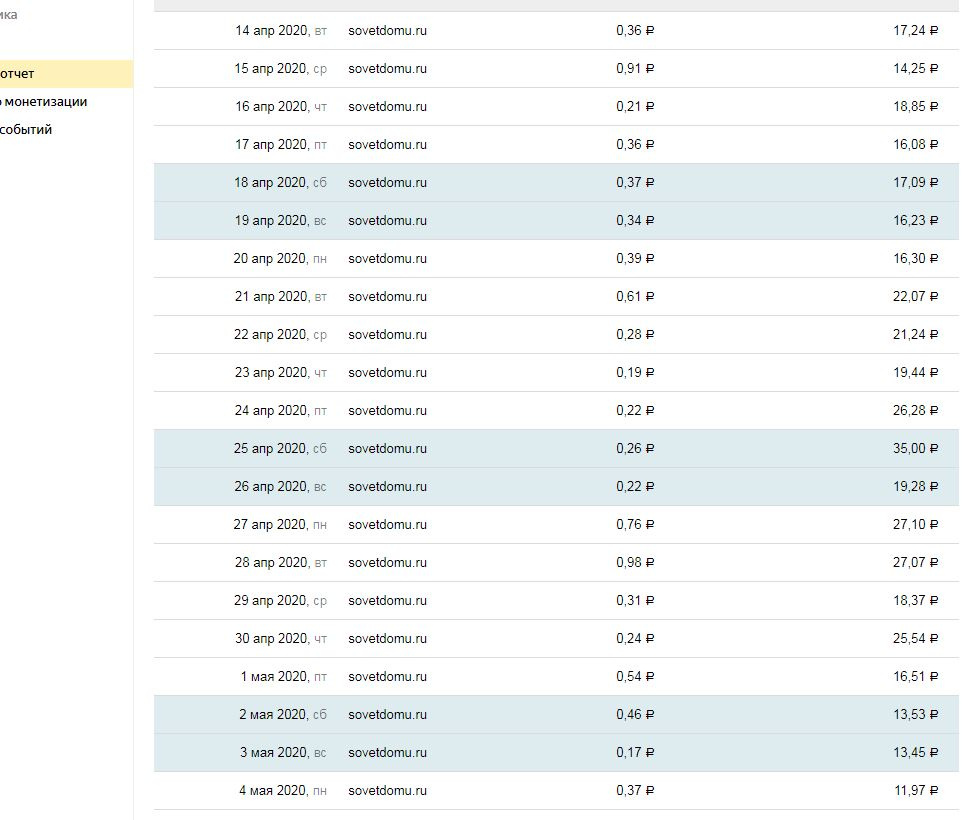965x820 pixels.
Task: Click the sovetdomu.ru link for 14 апр 2020
Action: tap(387, 31)
